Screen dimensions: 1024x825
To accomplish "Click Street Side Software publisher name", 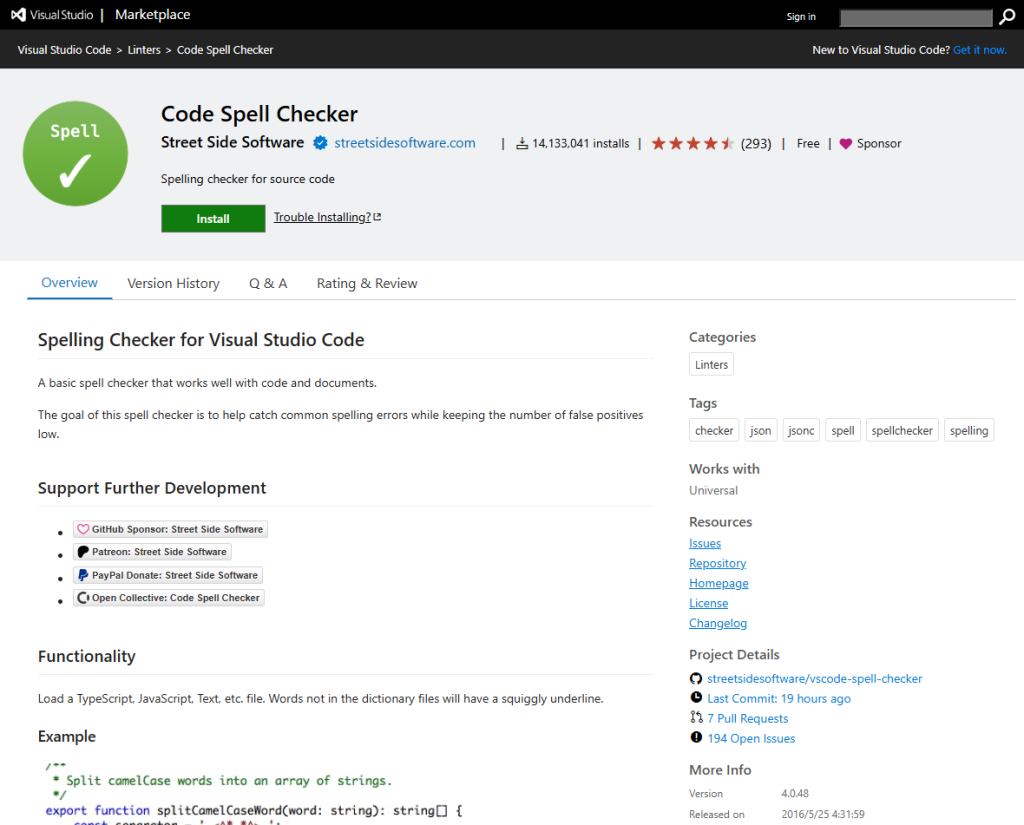I will [x=232, y=142].
